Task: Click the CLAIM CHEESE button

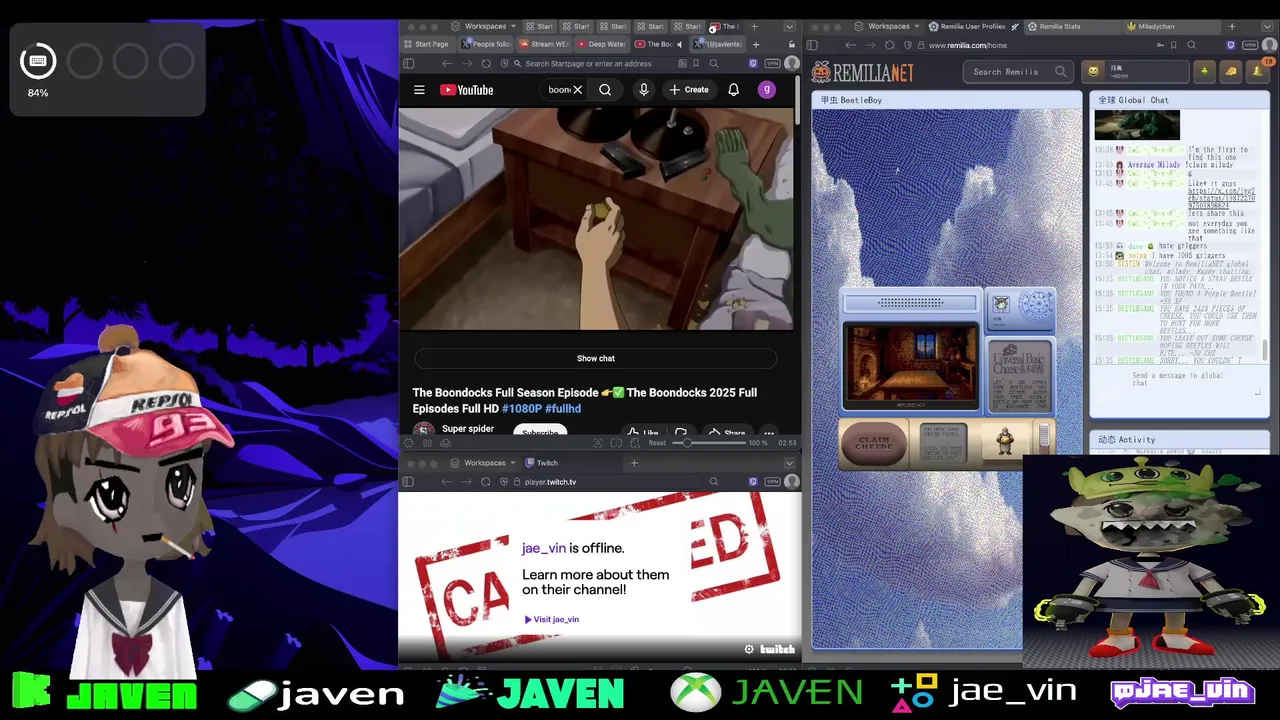Action: pyautogui.click(x=874, y=443)
